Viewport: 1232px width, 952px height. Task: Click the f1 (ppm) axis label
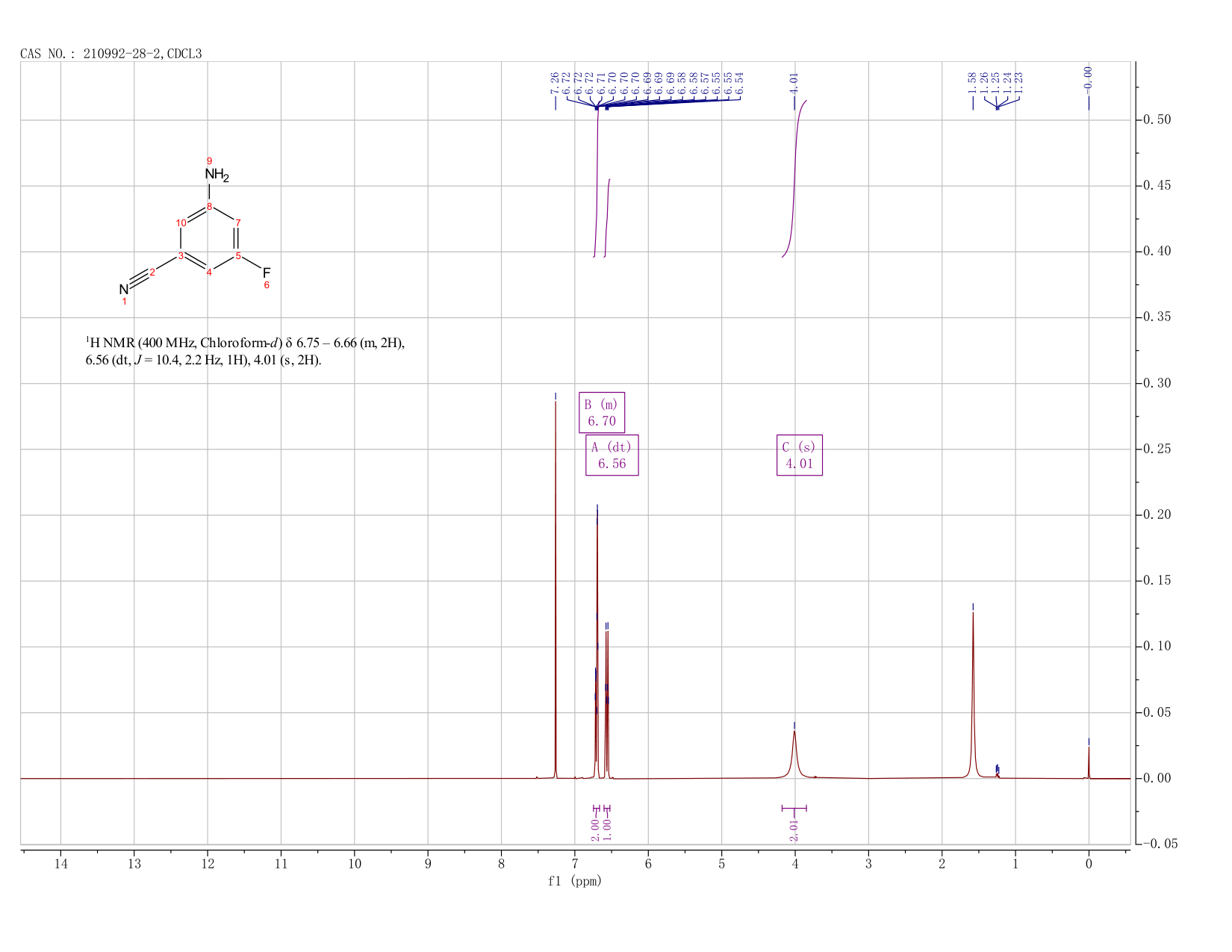click(x=575, y=881)
